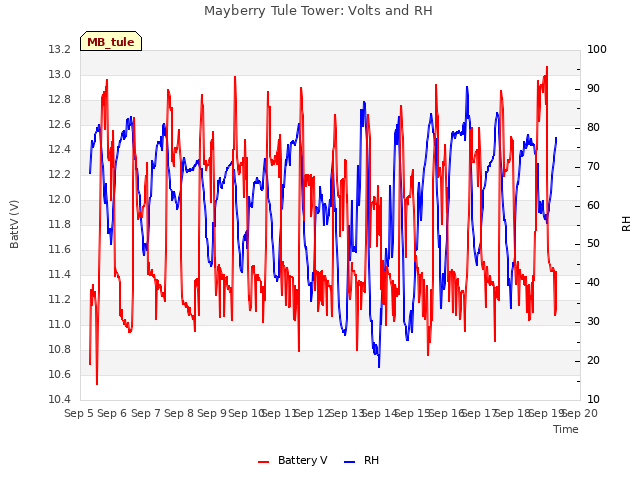Click the 11.8 left axis tick label
640x480 pixels.
click(60, 224)
